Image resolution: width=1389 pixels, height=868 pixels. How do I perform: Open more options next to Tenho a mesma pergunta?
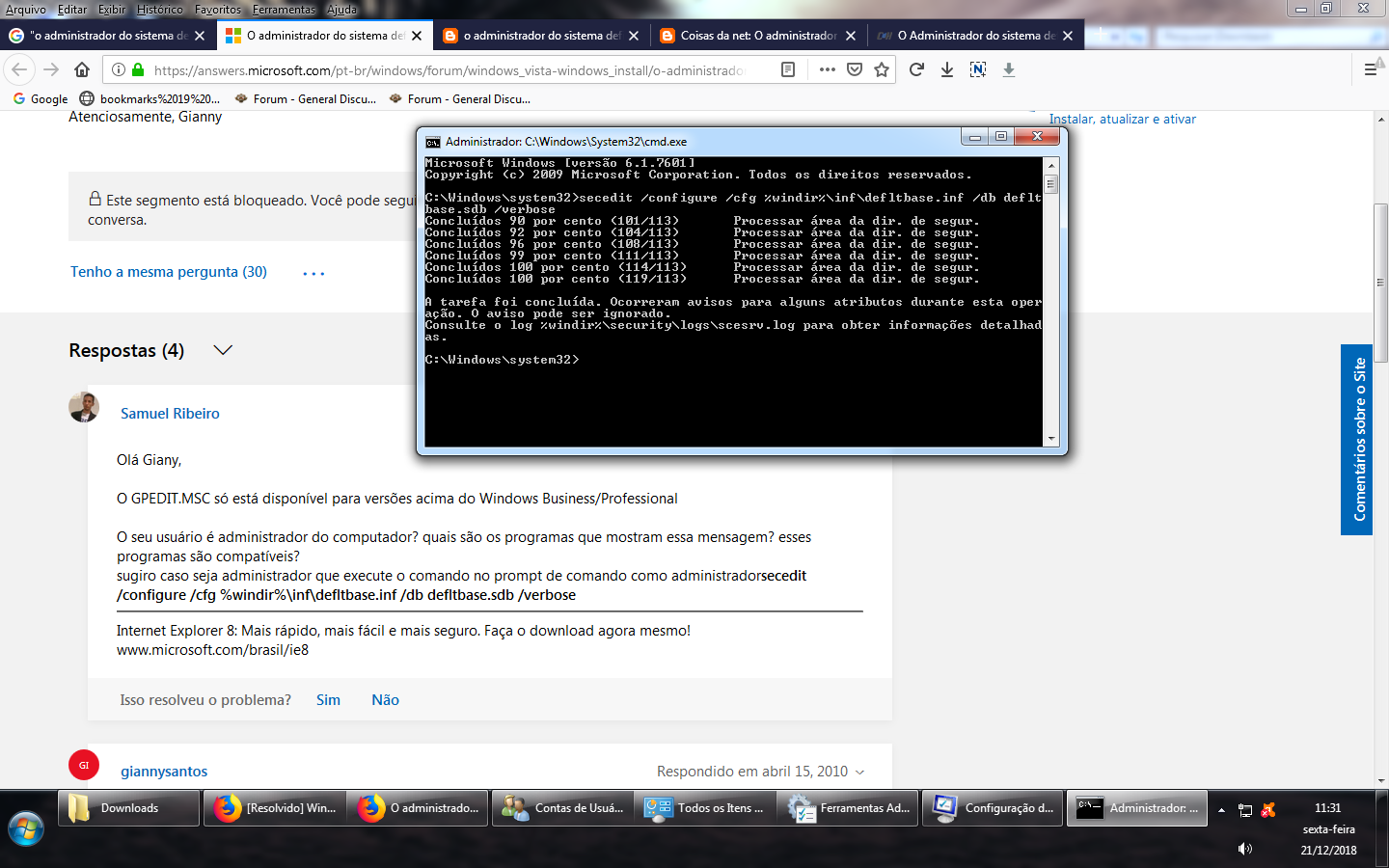pos(313,274)
